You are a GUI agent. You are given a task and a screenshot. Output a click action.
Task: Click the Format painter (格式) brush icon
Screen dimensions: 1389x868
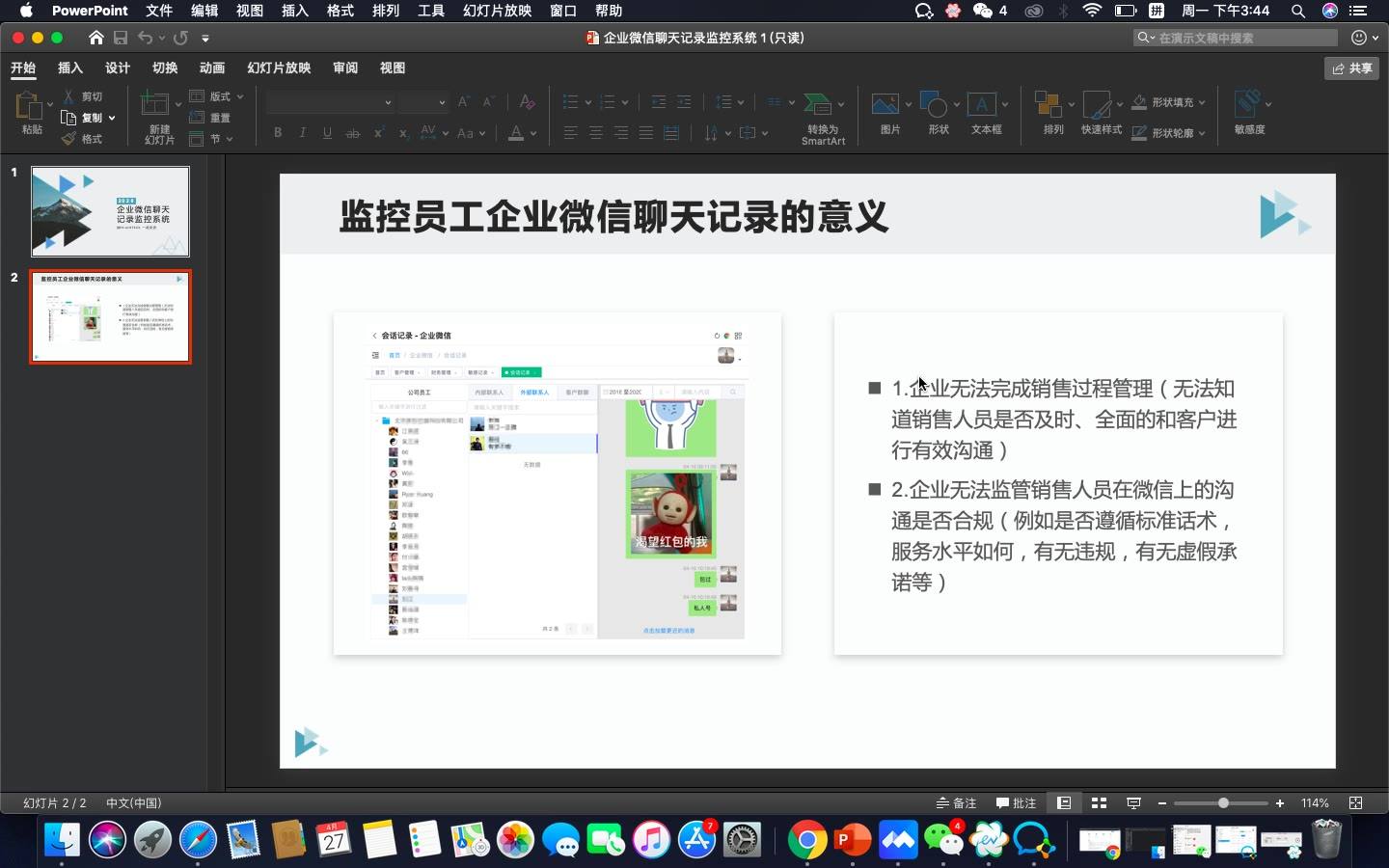[x=68, y=139]
